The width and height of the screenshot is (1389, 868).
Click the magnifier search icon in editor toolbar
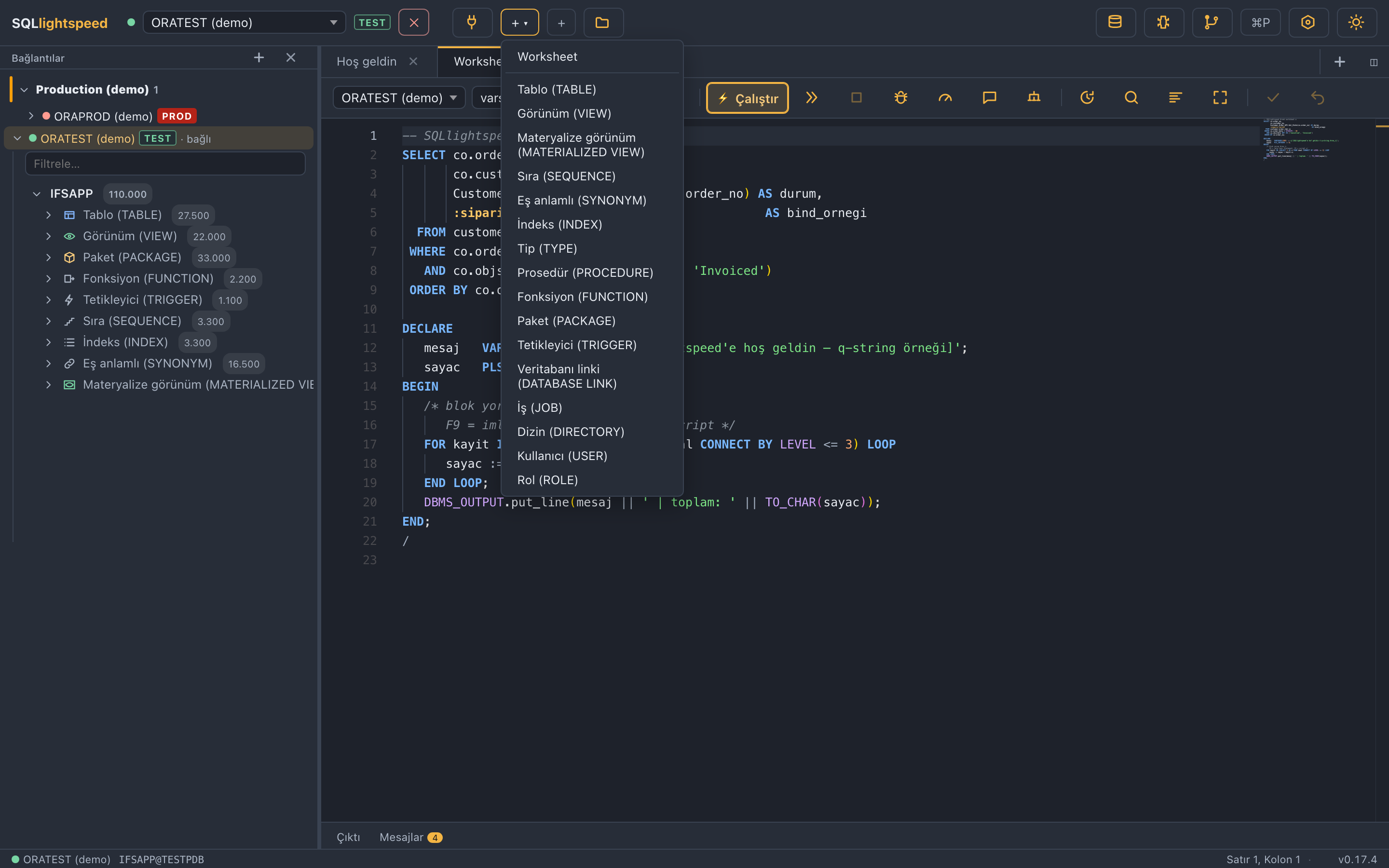[x=1130, y=97]
